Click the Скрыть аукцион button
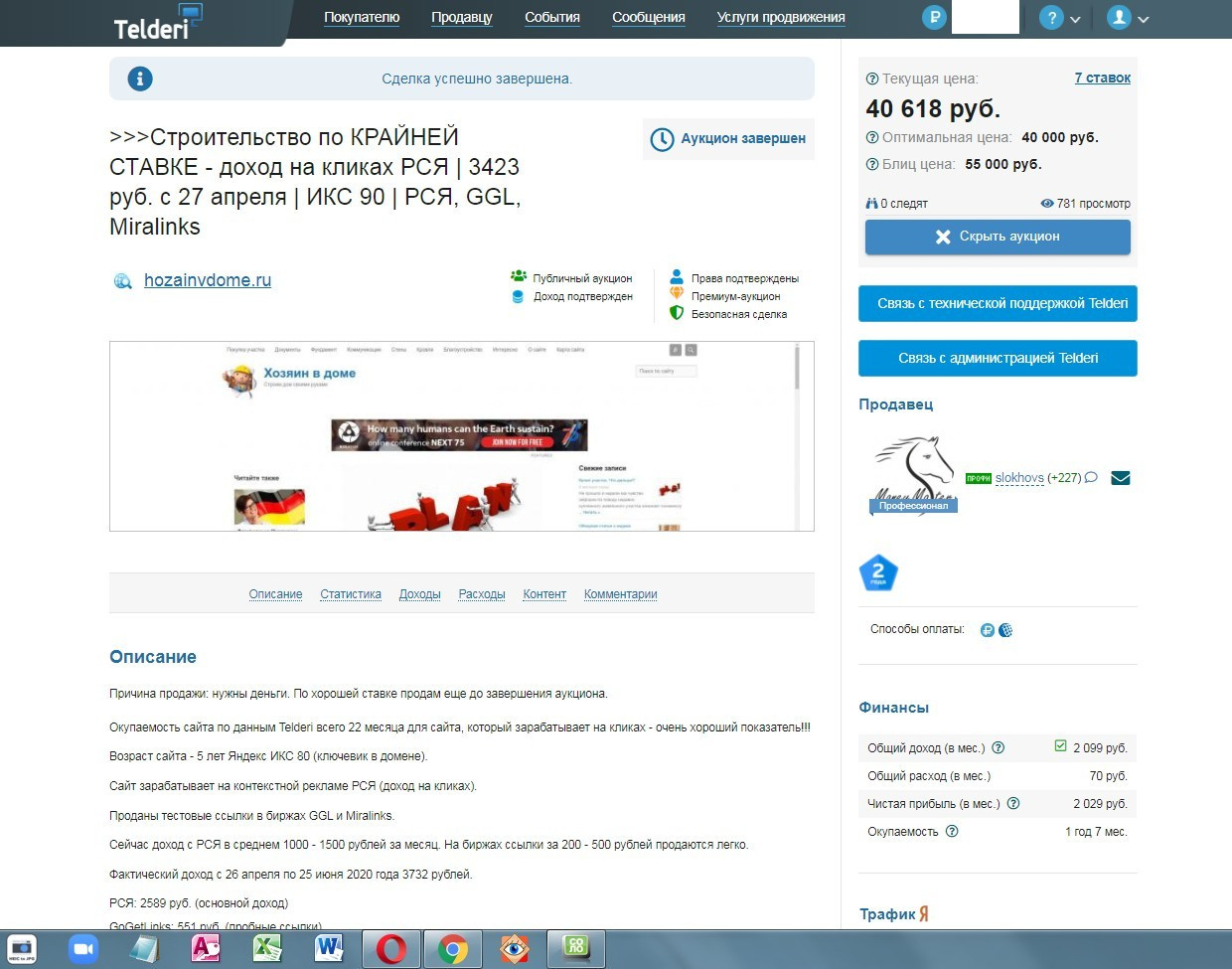This screenshot has height=969, width=1232. [x=998, y=237]
